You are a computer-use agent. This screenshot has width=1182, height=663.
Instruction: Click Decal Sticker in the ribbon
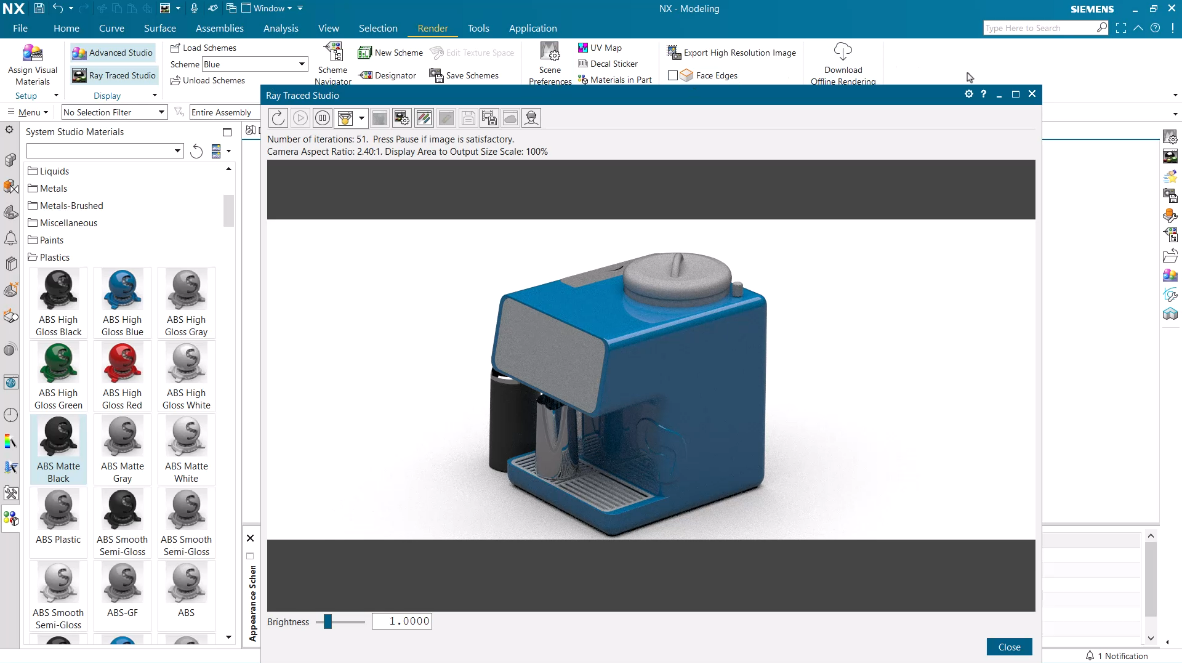[x=609, y=62]
